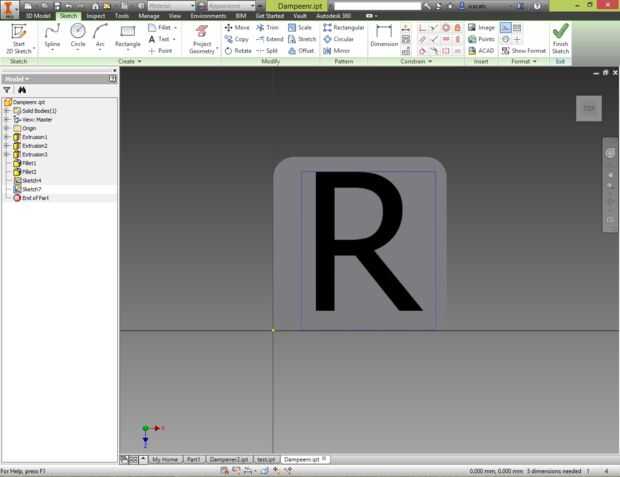The height and width of the screenshot is (477, 620).
Task: Open the Fillet tool dropdown arrow
Action: 176,27
